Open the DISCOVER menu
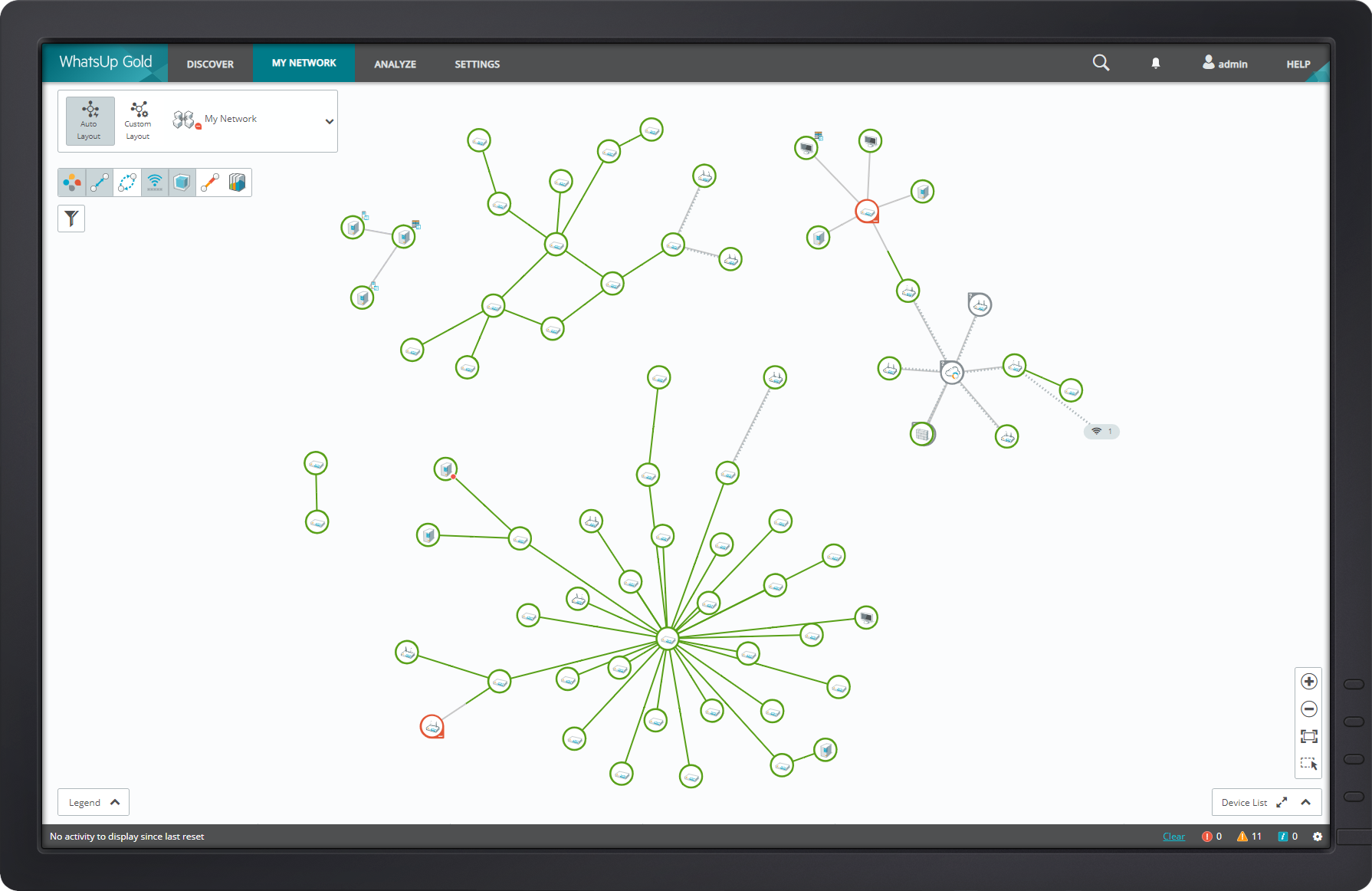The width and height of the screenshot is (1372, 891). coord(210,64)
